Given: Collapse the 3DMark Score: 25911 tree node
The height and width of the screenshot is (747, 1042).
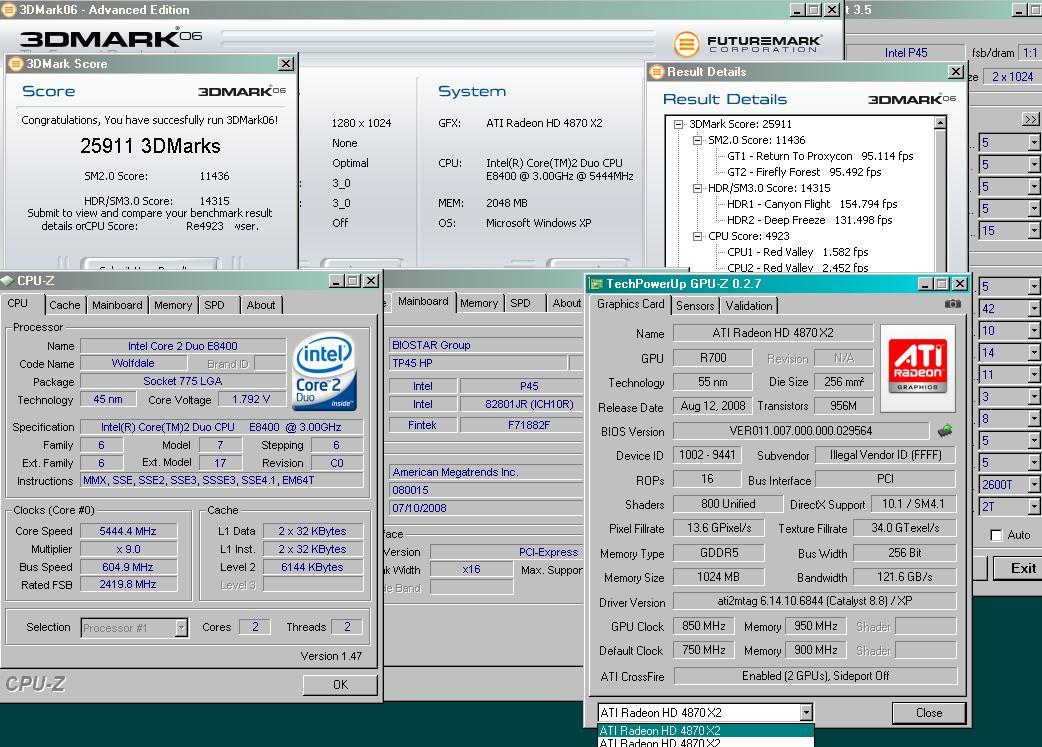Looking at the screenshot, I should 678,124.
